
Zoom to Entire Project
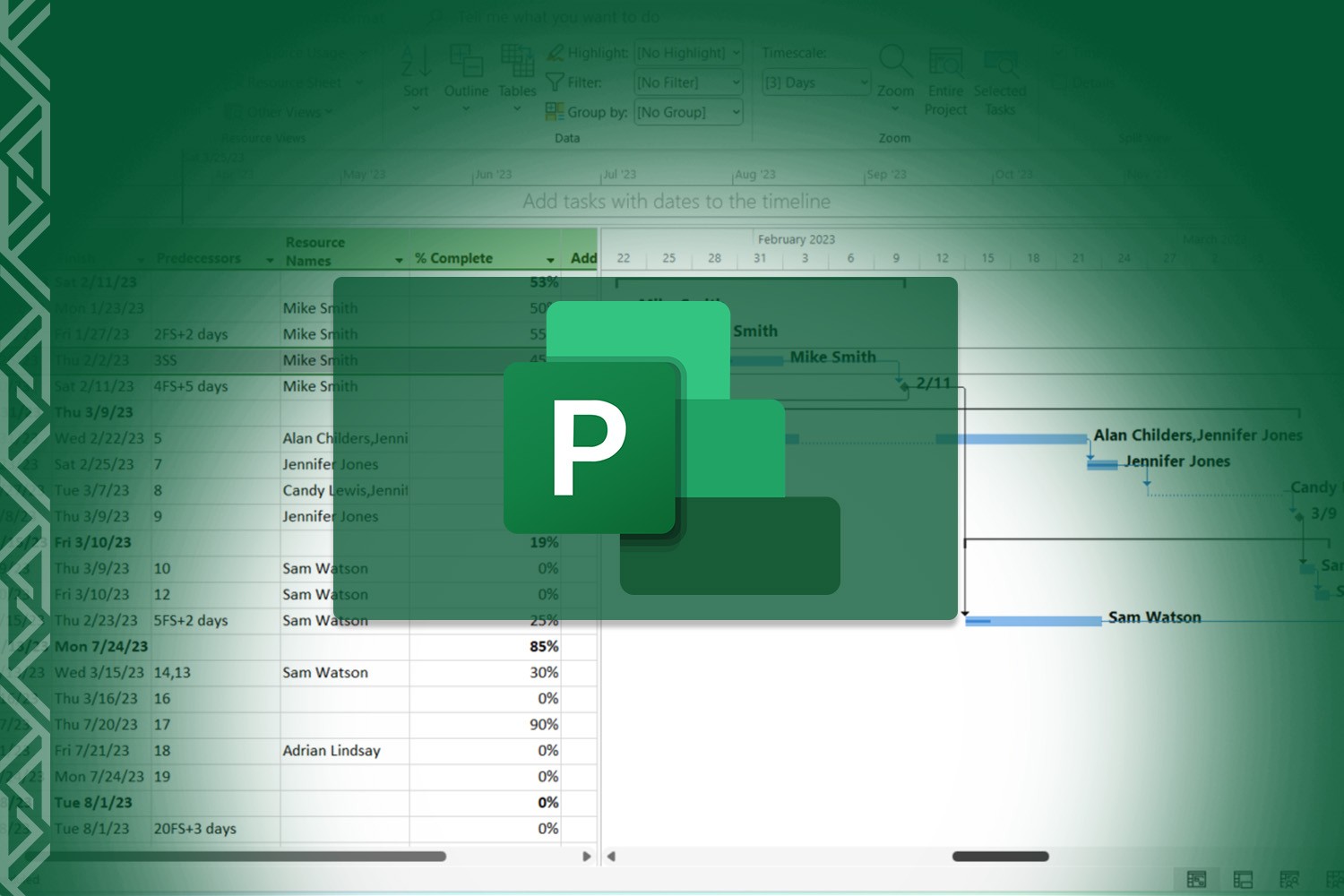tap(945, 82)
